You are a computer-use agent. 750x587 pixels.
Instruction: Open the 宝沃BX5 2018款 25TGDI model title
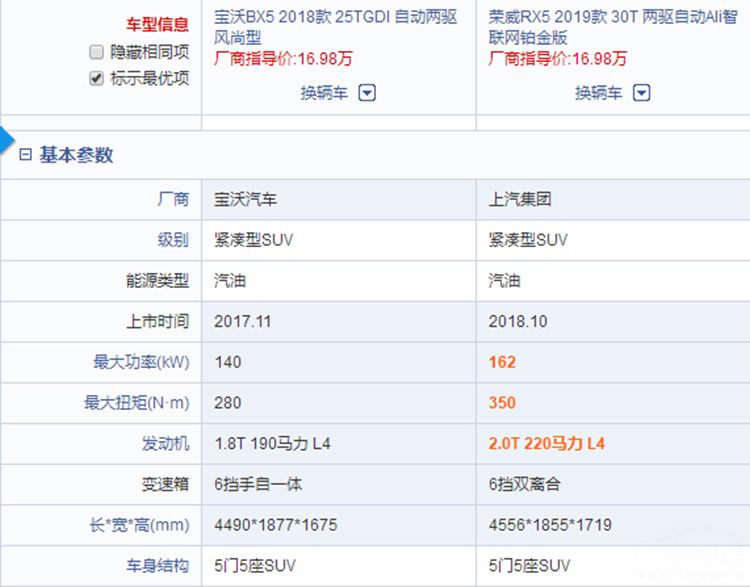[335, 27]
